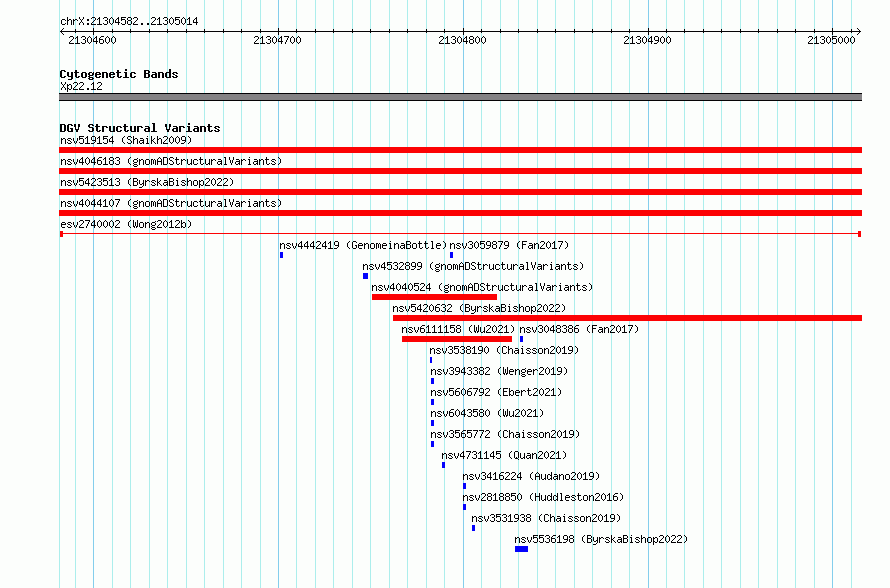The width and height of the screenshot is (890, 588).
Task: Select the red bar under nsv4046183
Action: (x=460, y=171)
